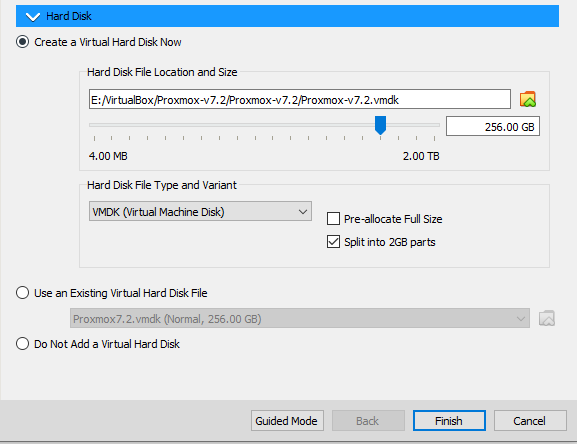Image resolution: width=577 pixels, height=444 pixels.
Task: Click the 256.00 GB size field
Action: click(x=493, y=127)
